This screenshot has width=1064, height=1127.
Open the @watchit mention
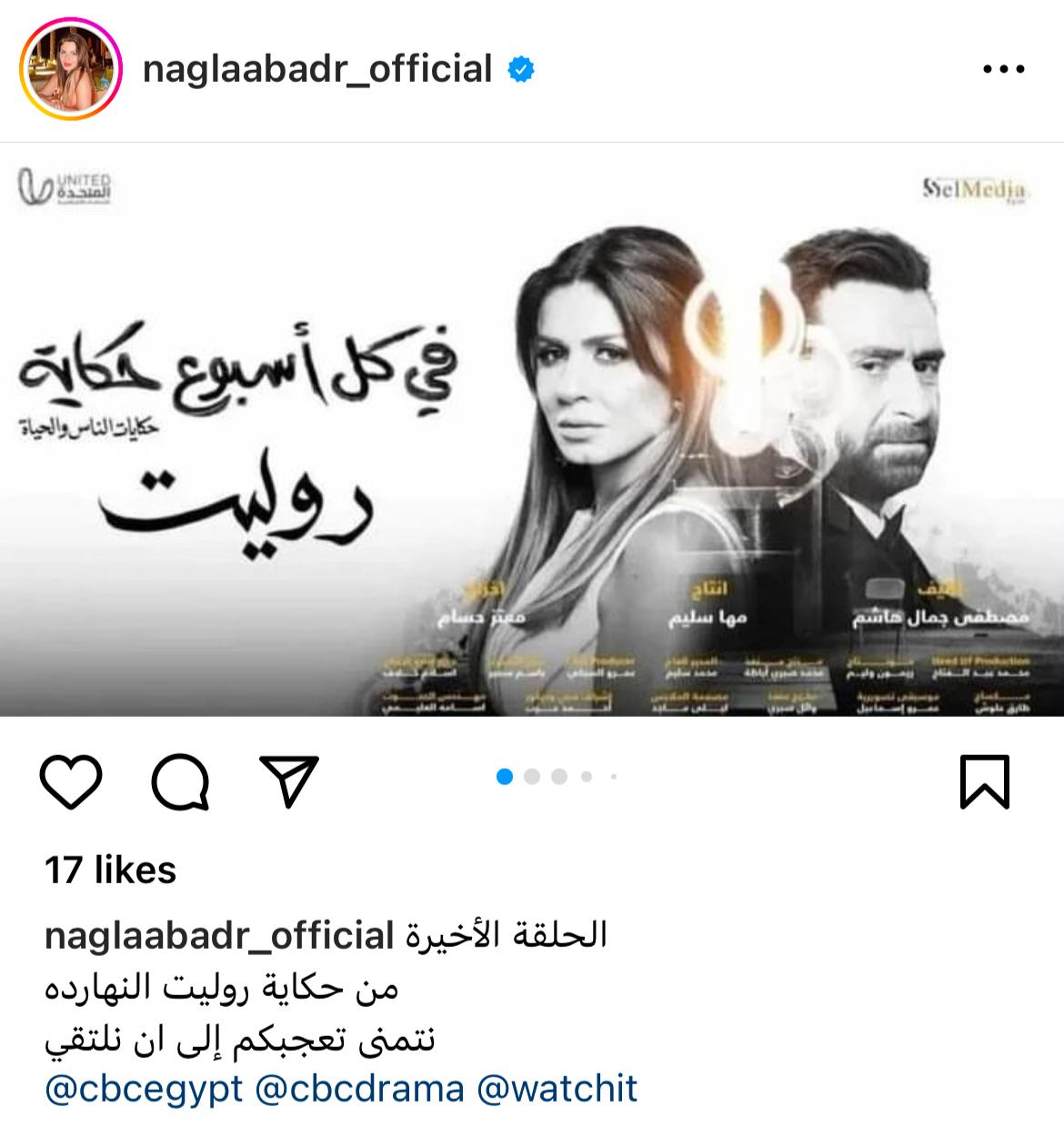point(557,1089)
